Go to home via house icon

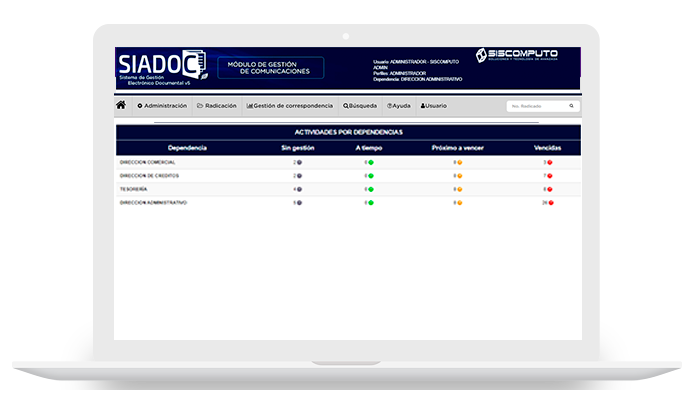point(121,105)
